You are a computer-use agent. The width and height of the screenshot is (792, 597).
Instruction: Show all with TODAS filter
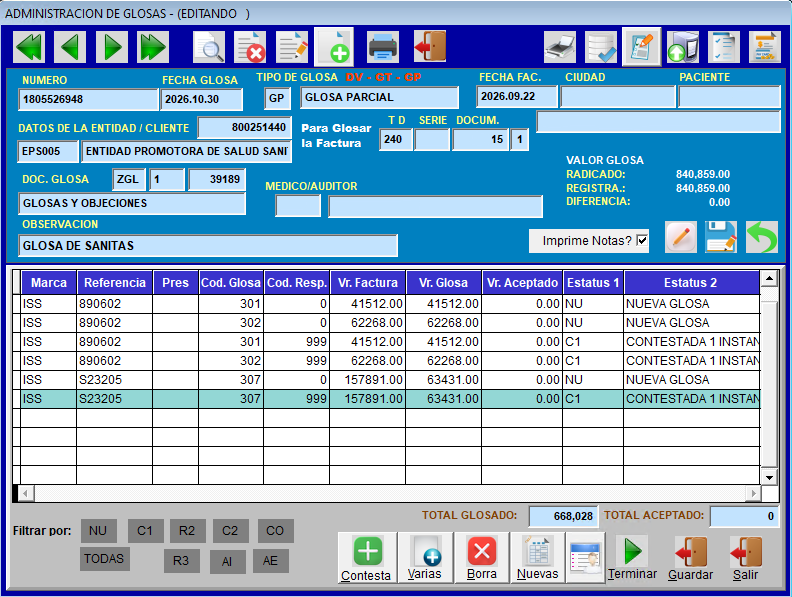pos(104,559)
